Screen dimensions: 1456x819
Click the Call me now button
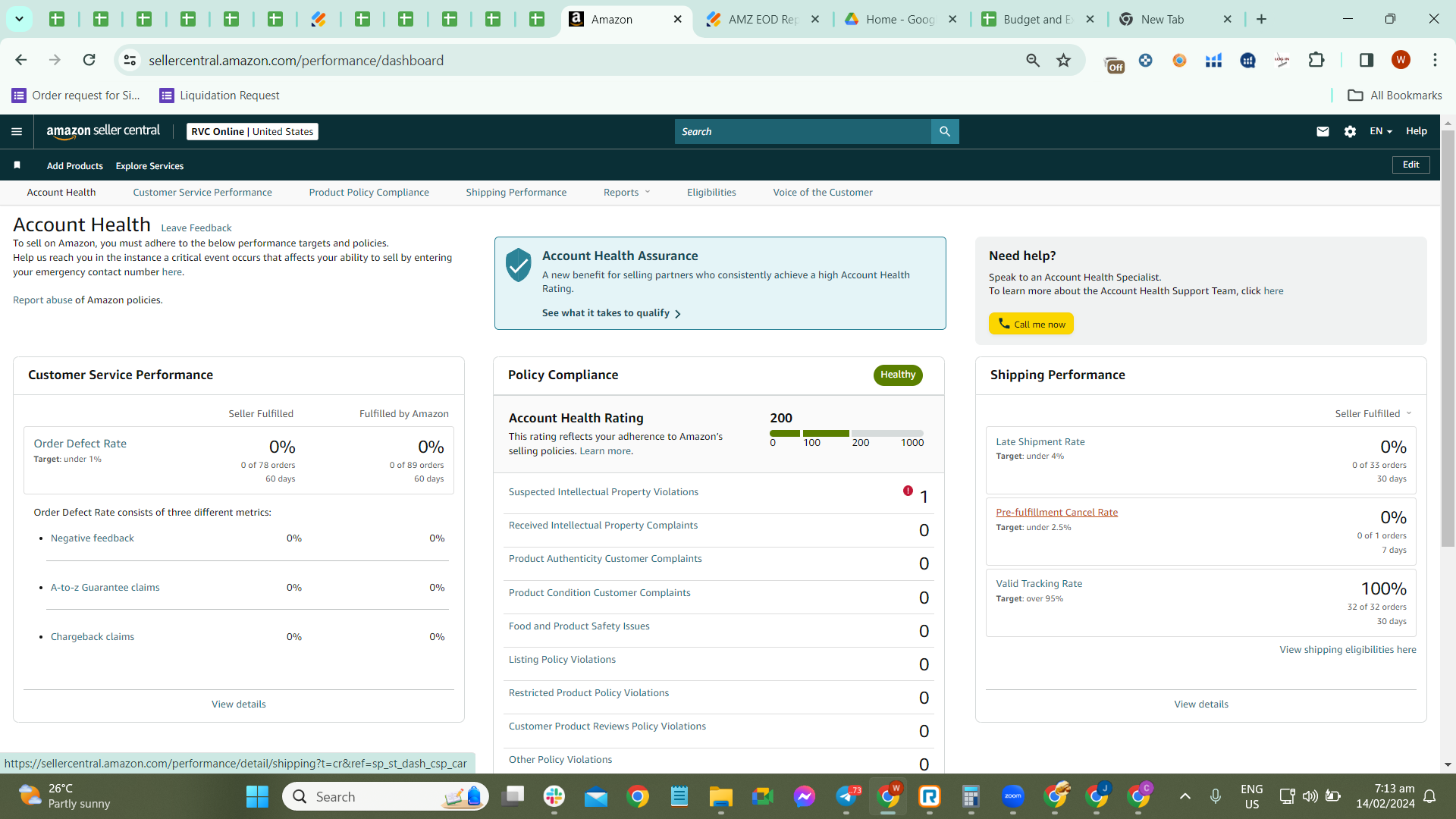pyautogui.click(x=1031, y=324)
